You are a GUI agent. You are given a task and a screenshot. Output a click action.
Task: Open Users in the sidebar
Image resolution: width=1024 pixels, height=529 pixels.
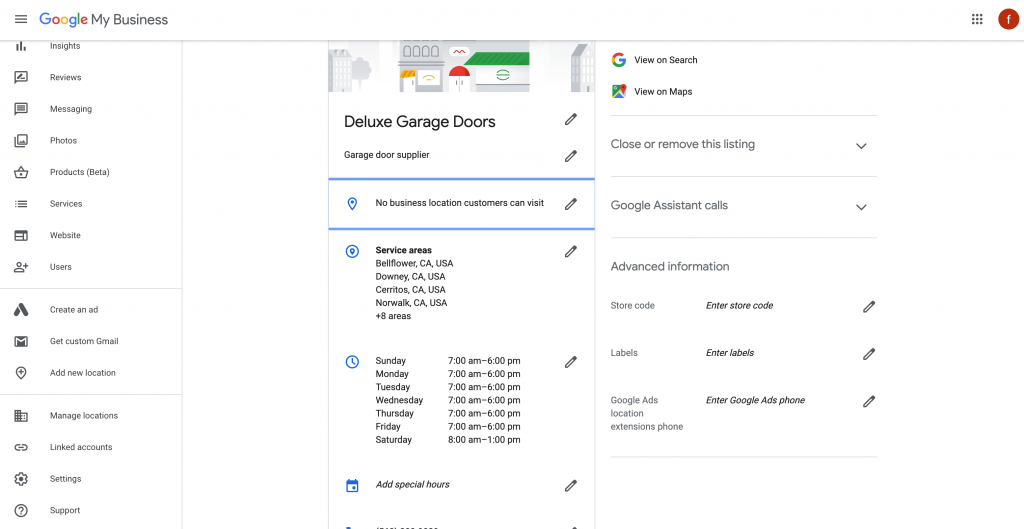point(61,267)
